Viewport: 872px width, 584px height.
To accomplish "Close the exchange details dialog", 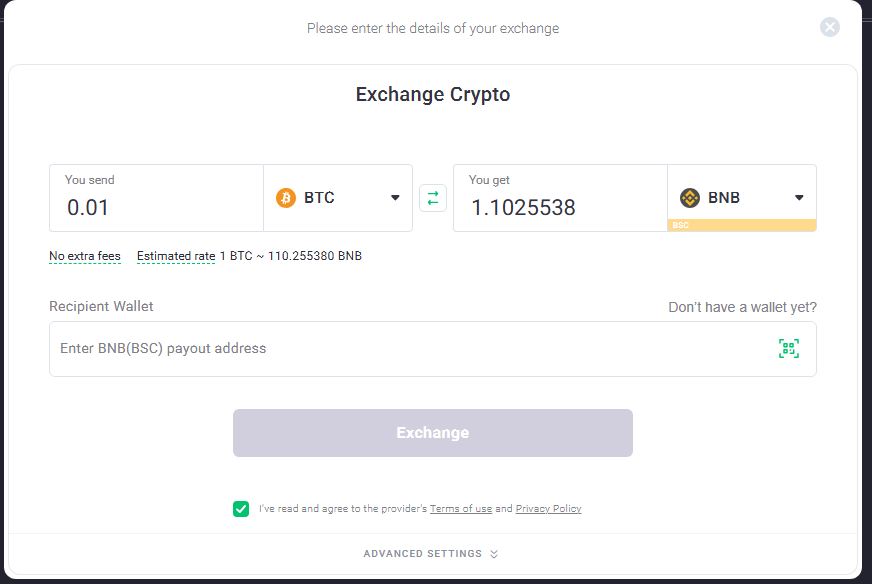I will coord(830,27).
